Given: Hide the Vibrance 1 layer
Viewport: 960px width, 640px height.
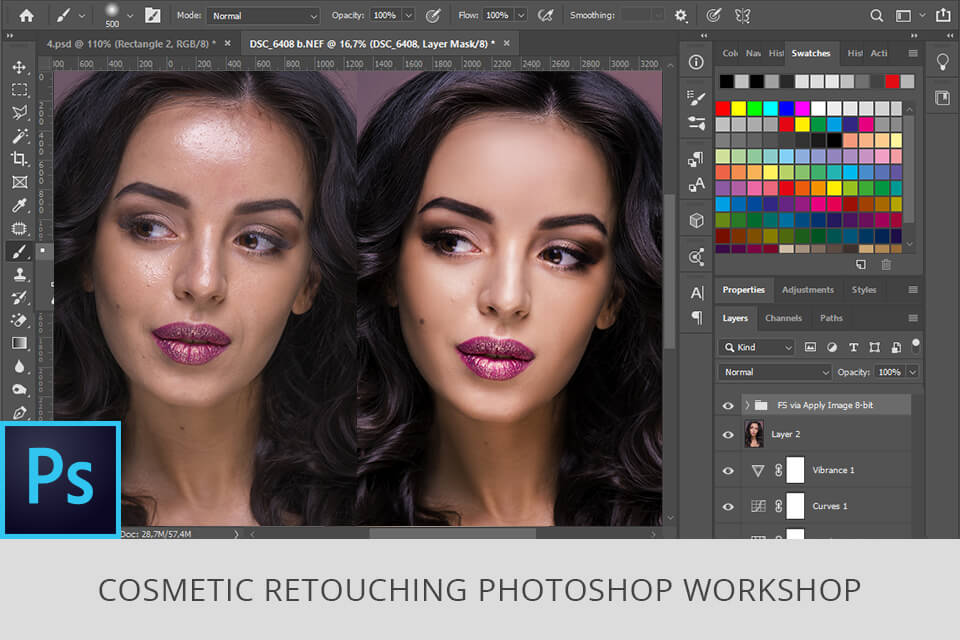Looking at the screenshot, I should pyautogui.click(x=728, y=471).
